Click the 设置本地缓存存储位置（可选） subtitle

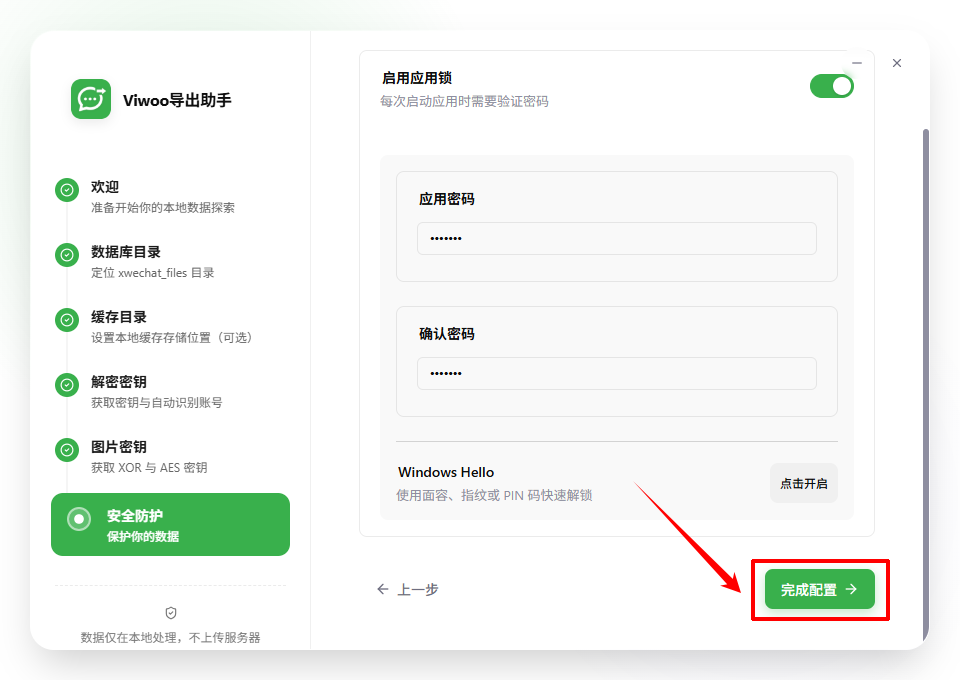pos(171,337)
